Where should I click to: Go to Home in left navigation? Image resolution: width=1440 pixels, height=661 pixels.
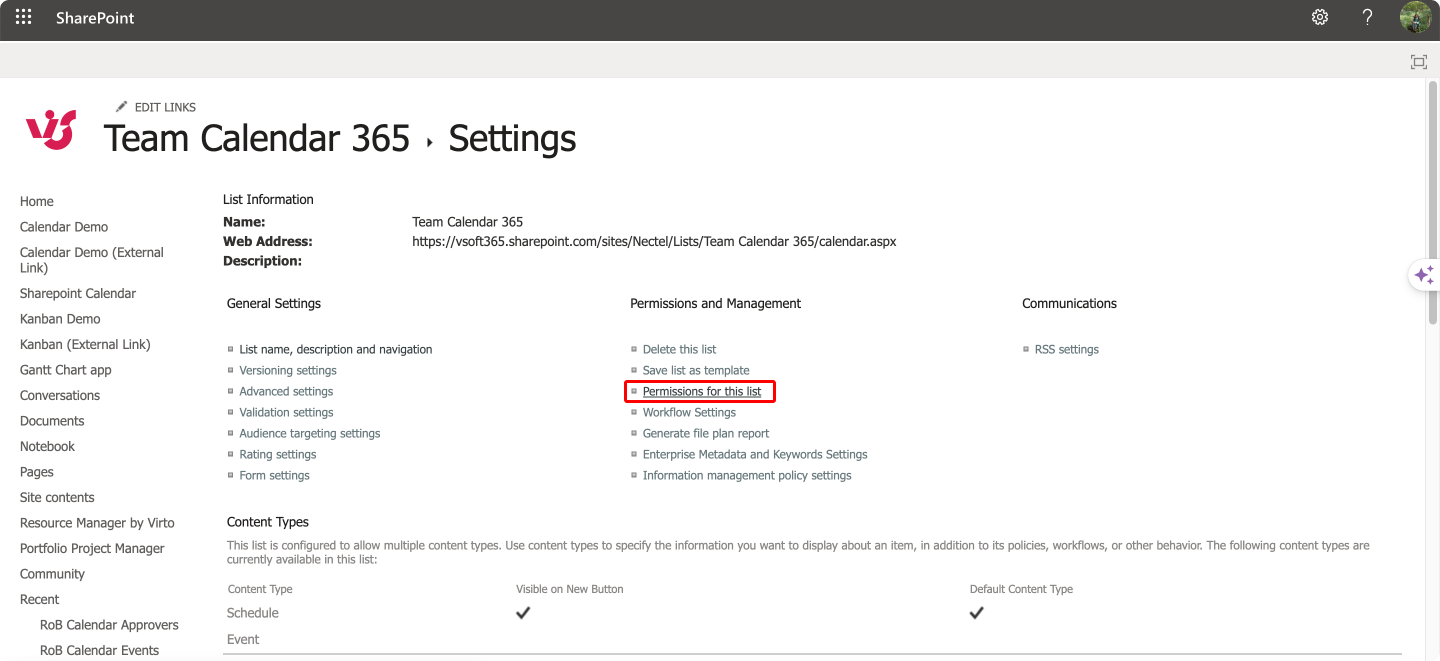coord(37,201)
